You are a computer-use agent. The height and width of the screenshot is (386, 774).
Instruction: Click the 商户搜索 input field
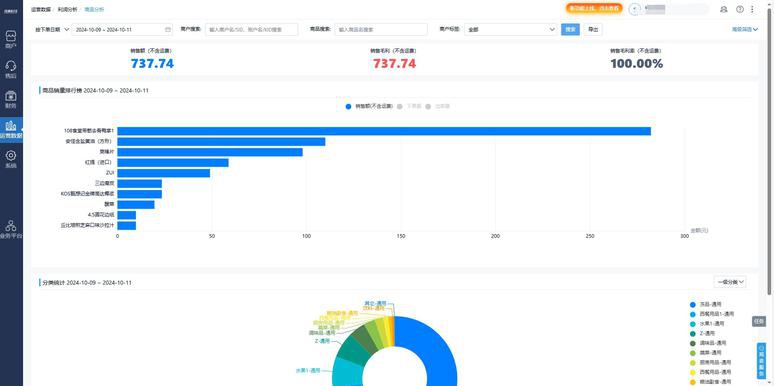coord(251,30)
